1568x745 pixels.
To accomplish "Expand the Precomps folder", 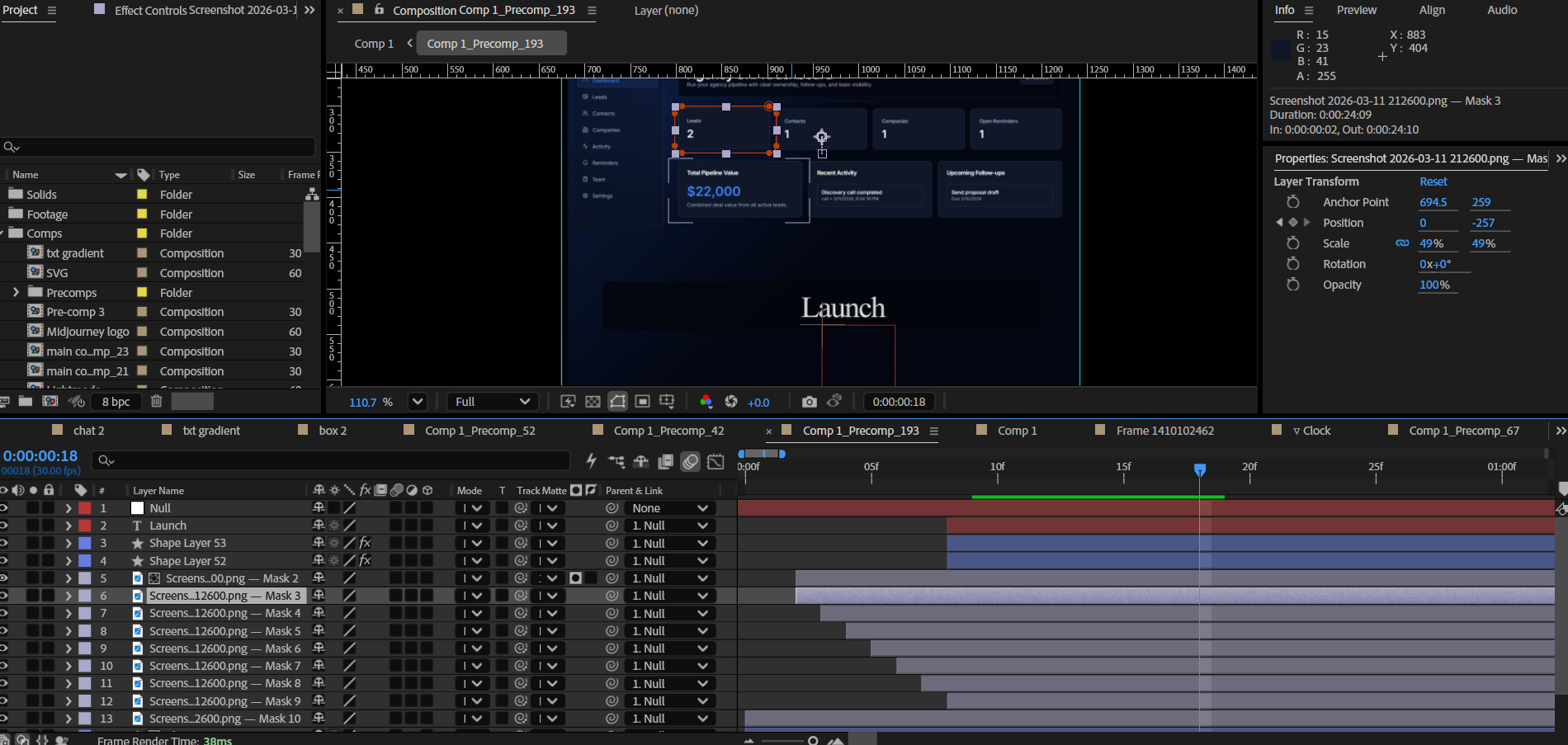I will 16,292.
